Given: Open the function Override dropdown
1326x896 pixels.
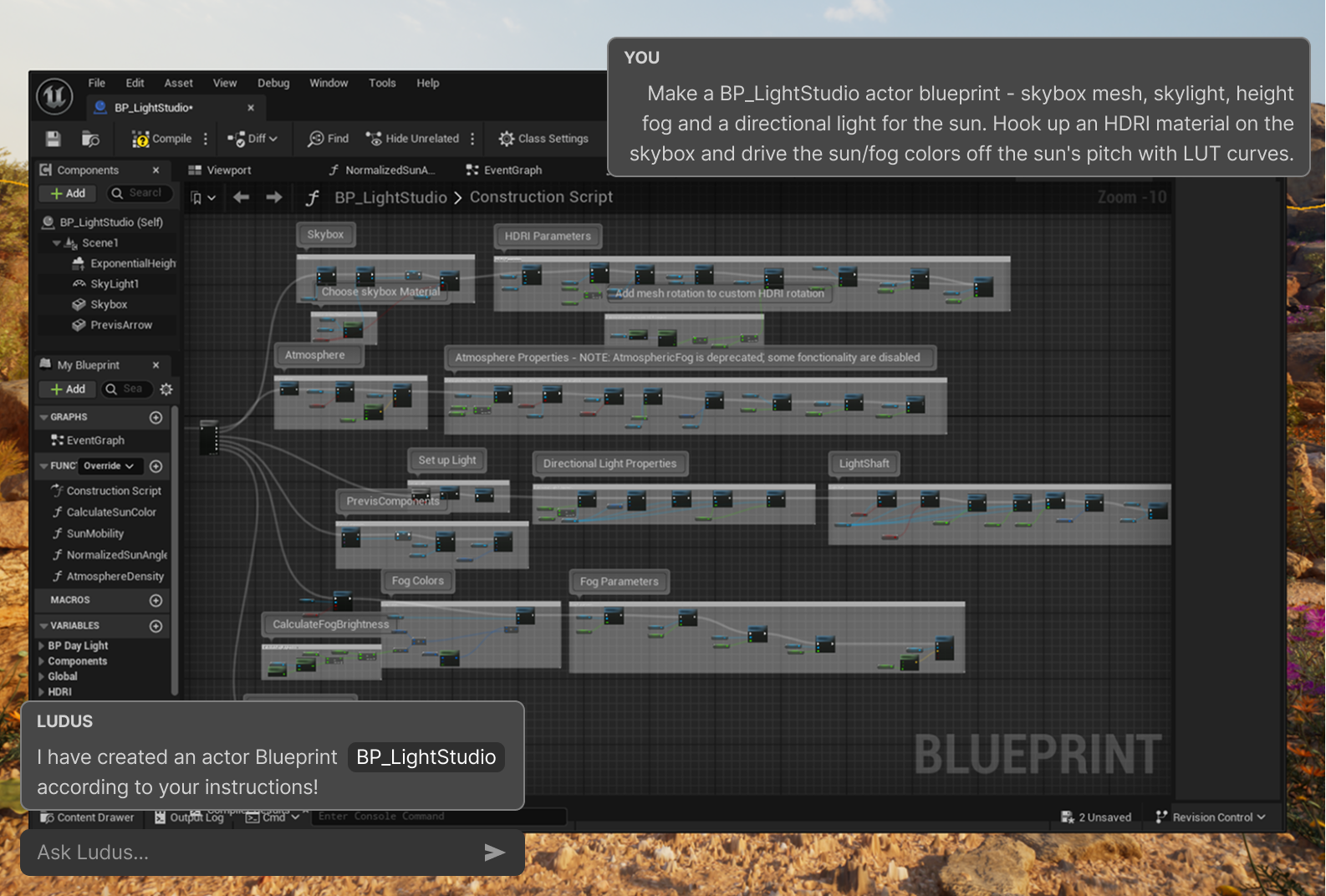Looking at the screenshot, I should pos(110,466).
